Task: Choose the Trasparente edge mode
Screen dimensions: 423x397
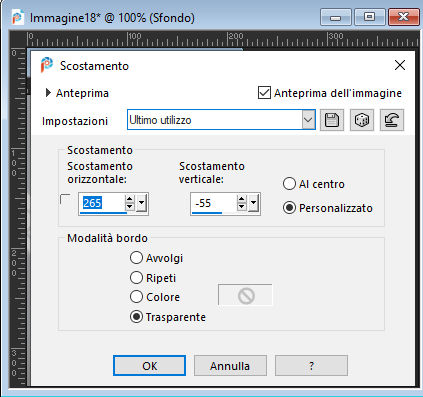Action: click(136, 316)
